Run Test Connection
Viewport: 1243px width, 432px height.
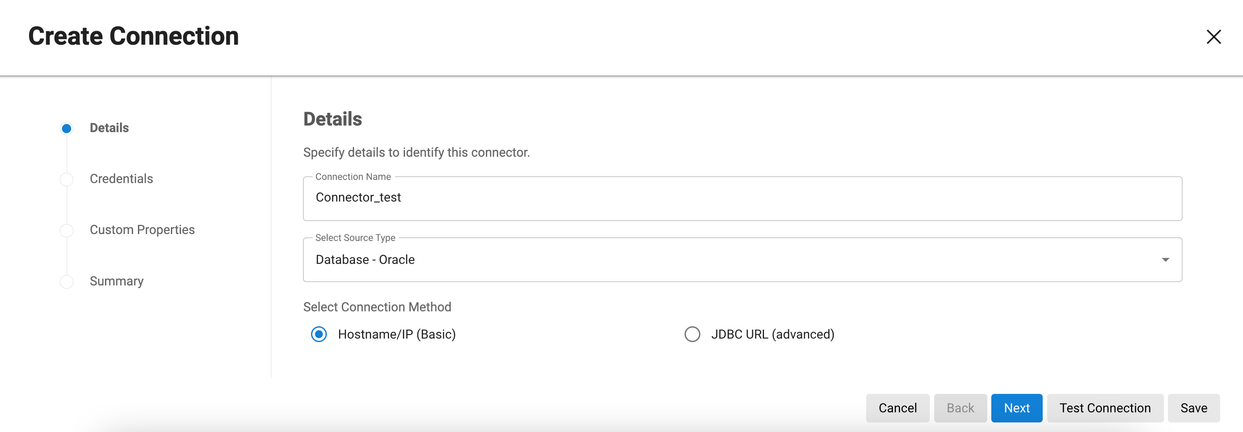[x=1105, y=408]
